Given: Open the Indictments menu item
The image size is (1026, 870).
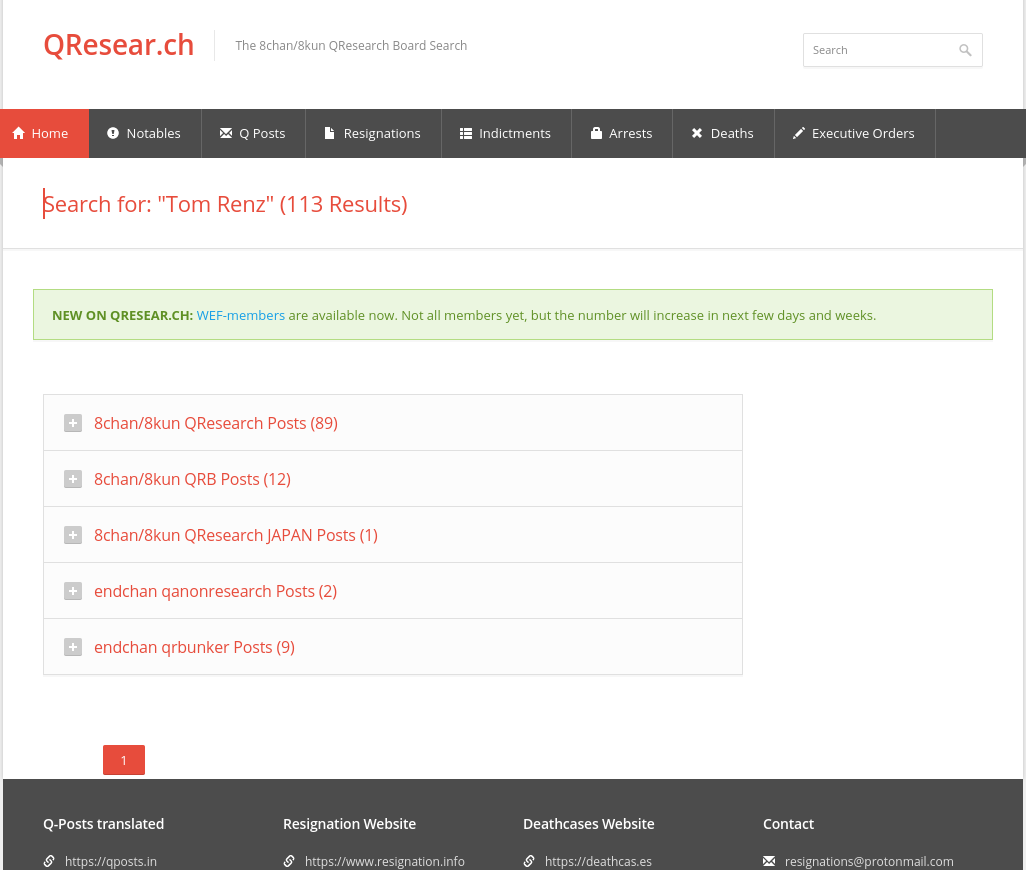Looking at the screenshot, I should tap(506, 133).
